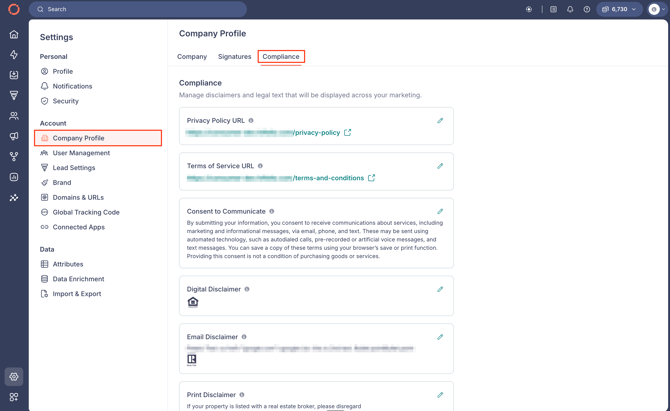Open Import & Export under Data
The width and height of the screenshot is (670, 411).
pyautogui.click(x=76, y=294)
